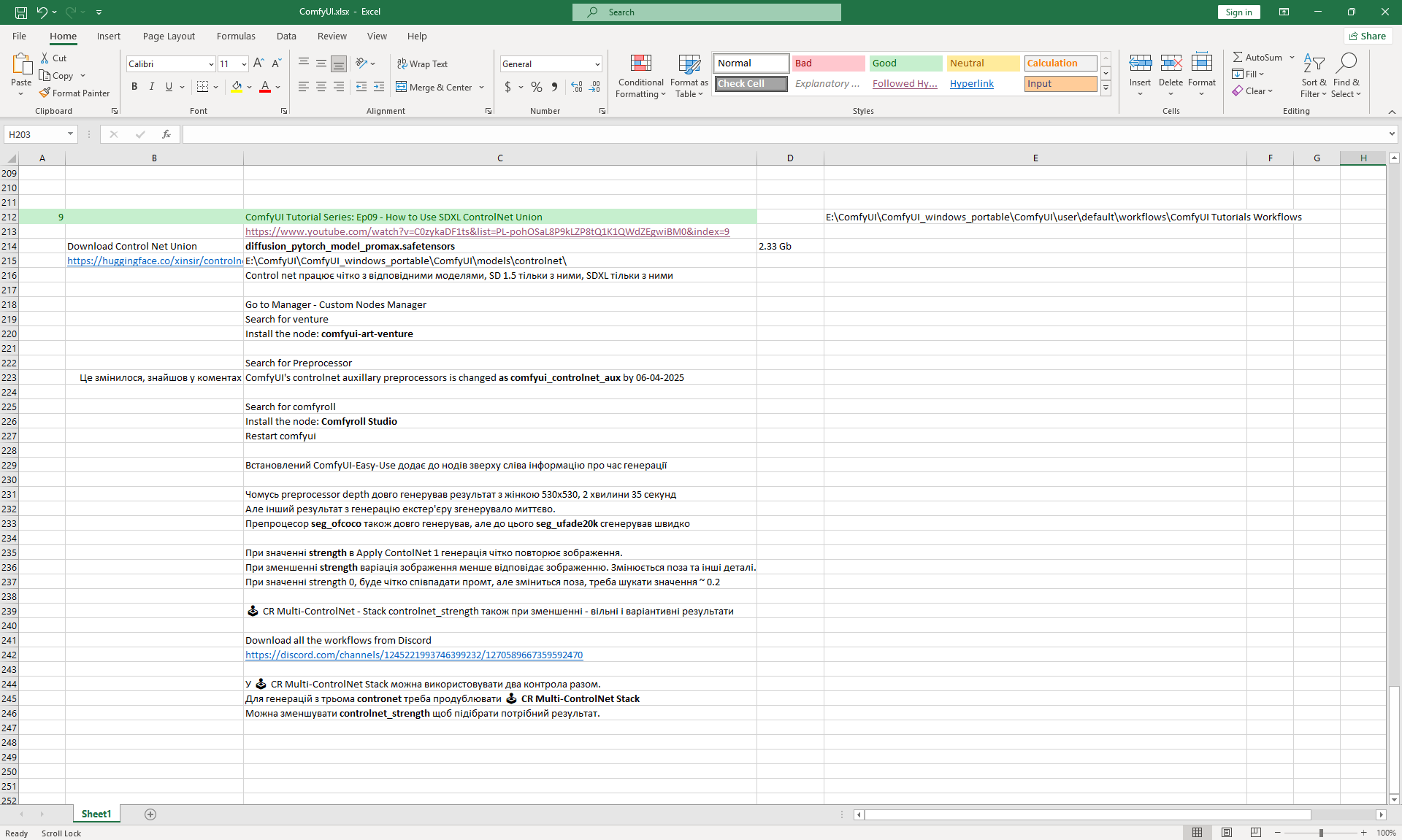Viewport: 1402px width, 840px height.
Task: Click the Format Painter brush icon
Action: [45, 93]
